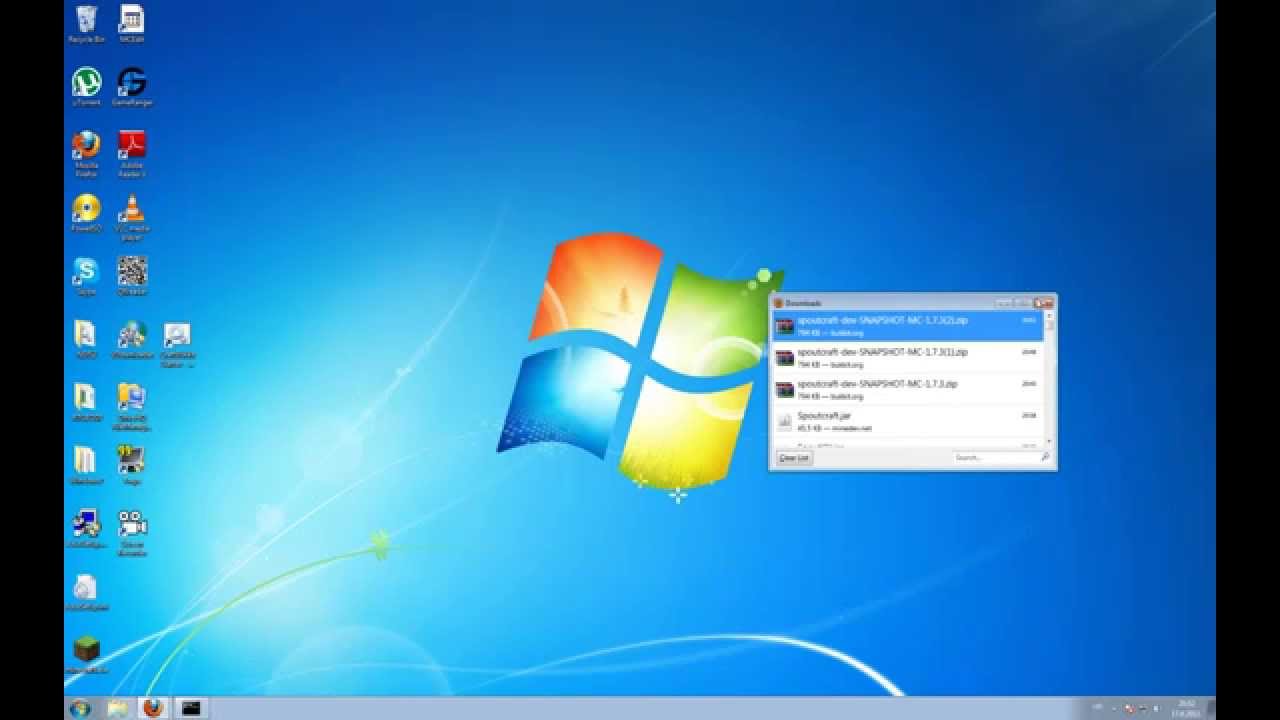Open the command prompt taskbar button
The width and height of the screenshot is (1280, 720).
[190, 708]
